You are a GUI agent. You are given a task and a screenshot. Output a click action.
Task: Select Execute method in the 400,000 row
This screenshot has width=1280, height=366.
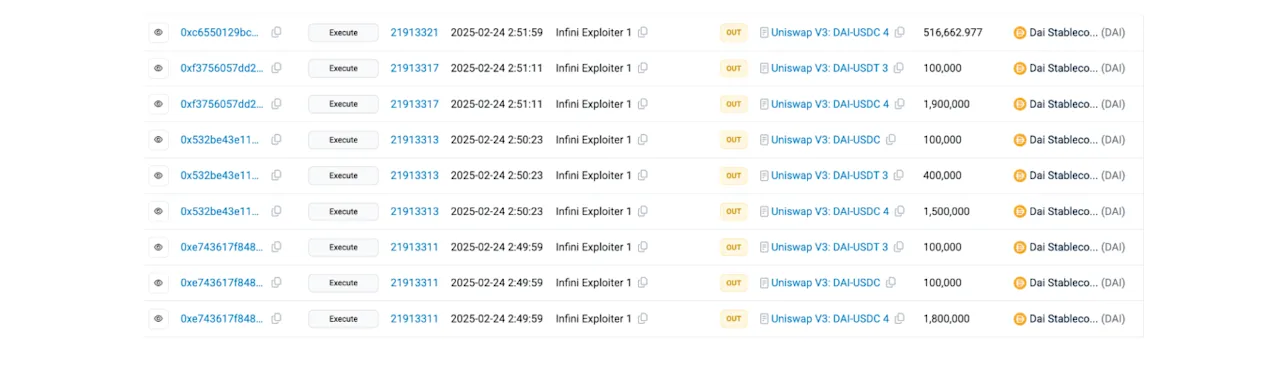[343, 175]
